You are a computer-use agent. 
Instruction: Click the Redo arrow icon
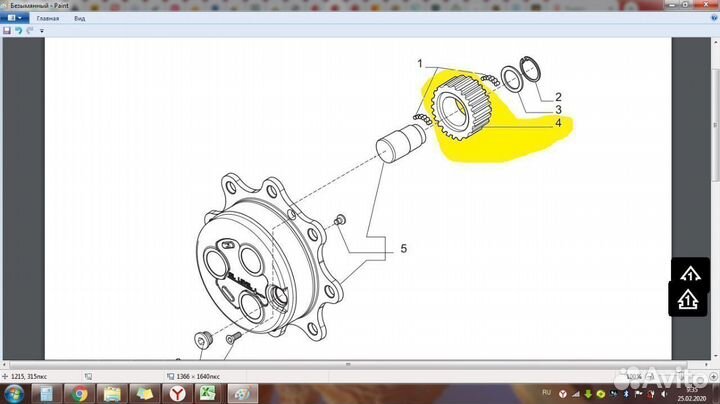[30, 30]
